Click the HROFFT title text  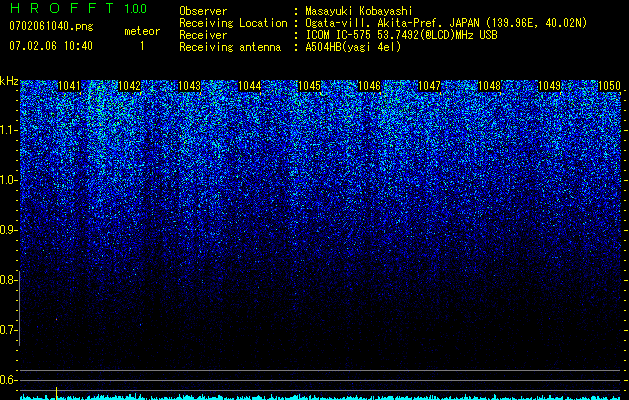[x=63, y=8]
